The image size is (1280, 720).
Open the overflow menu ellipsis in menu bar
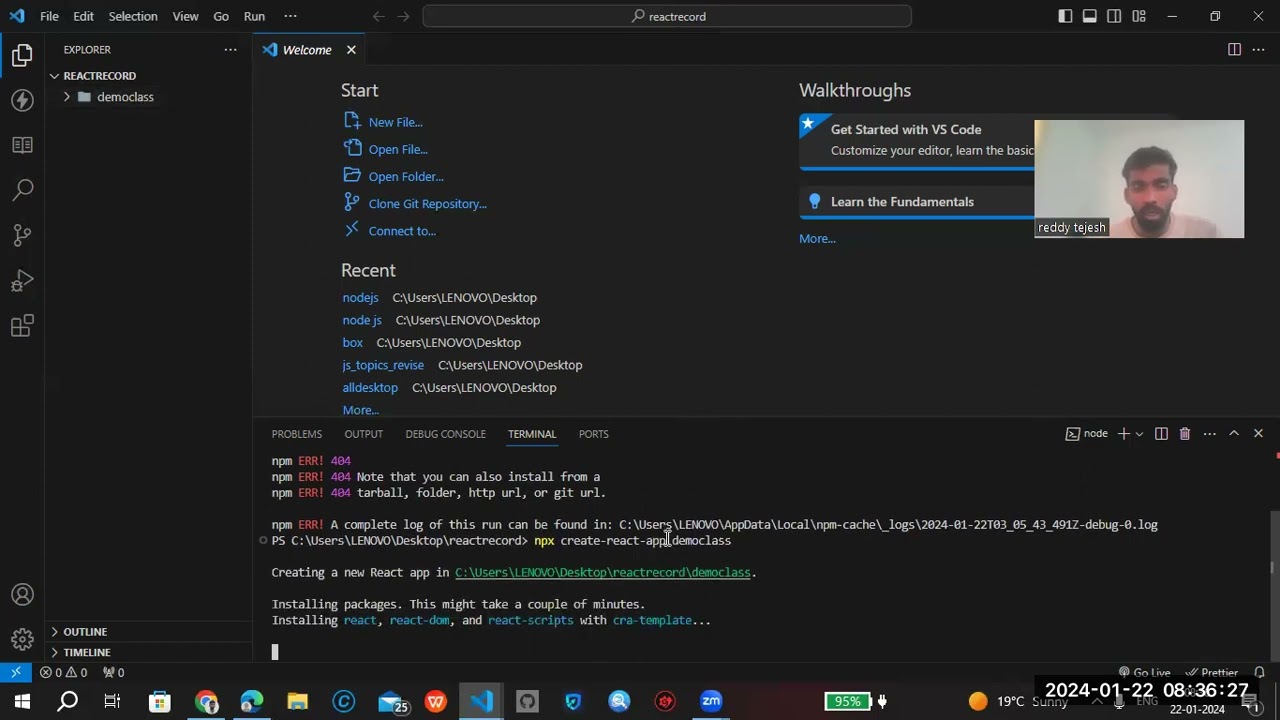pyautogui.click(x=290, y=16)
